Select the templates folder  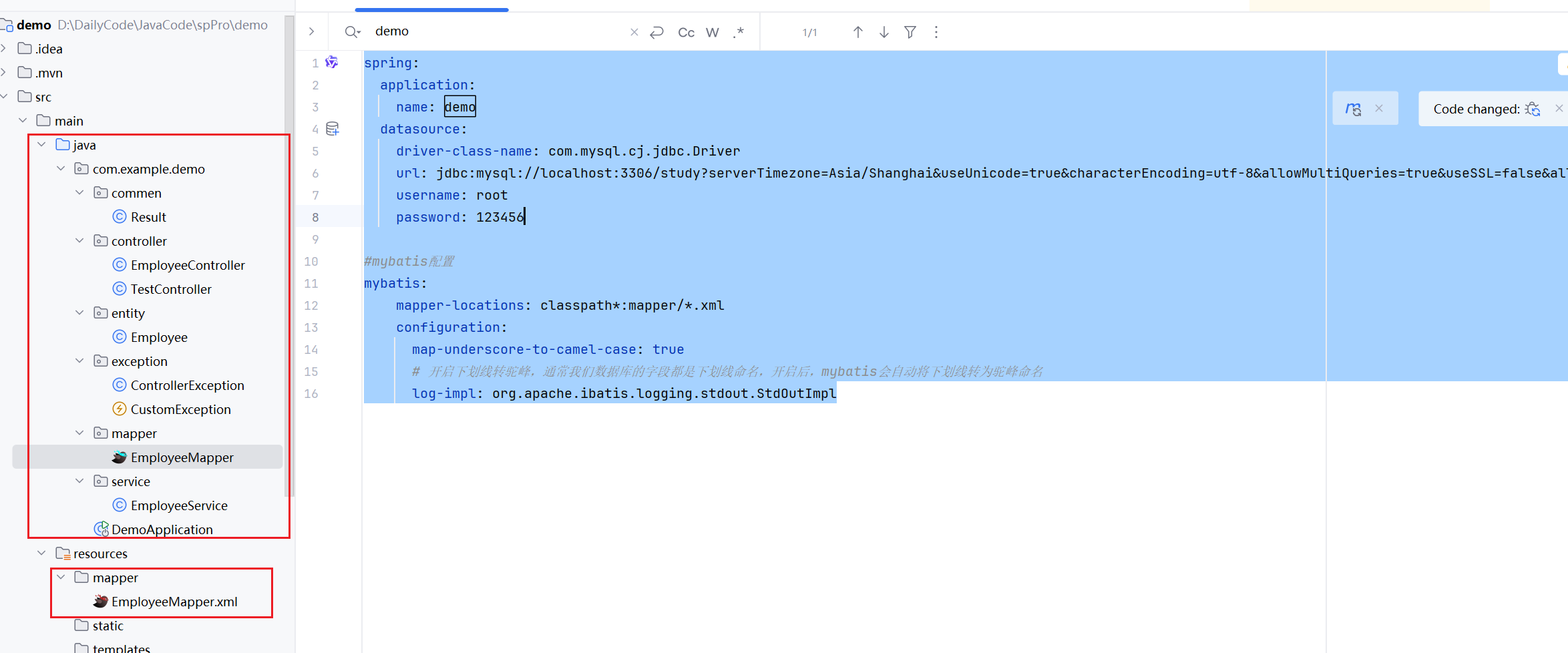click(x=122, y=648)
